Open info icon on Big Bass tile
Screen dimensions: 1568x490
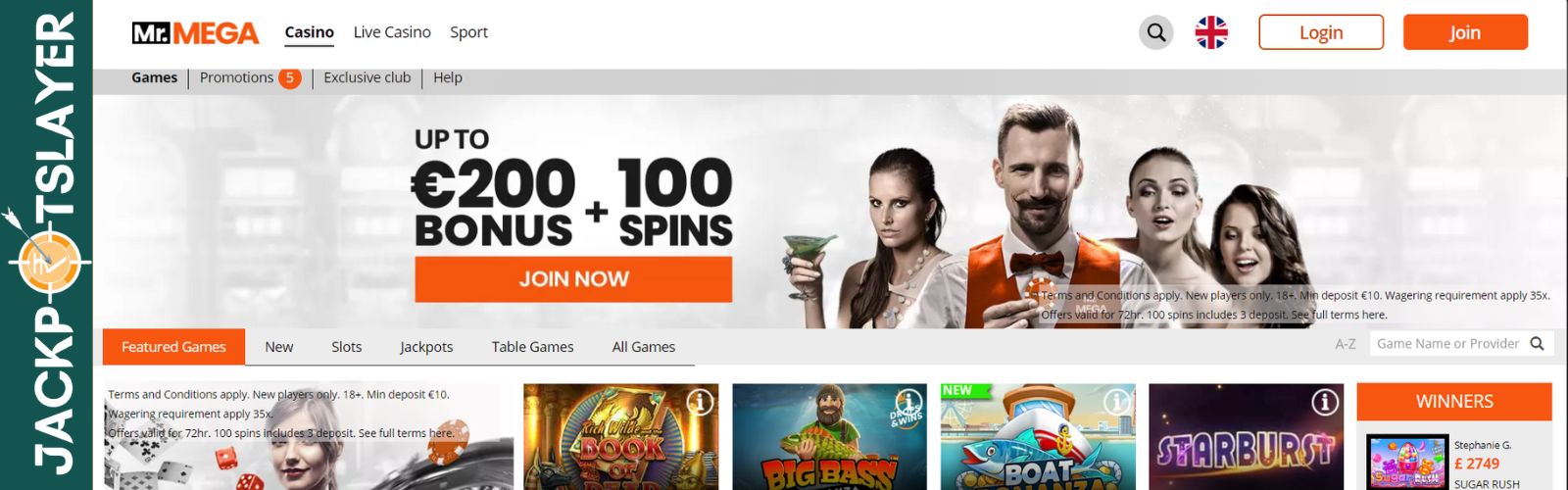pyautogui.click(x=908, y=402)
